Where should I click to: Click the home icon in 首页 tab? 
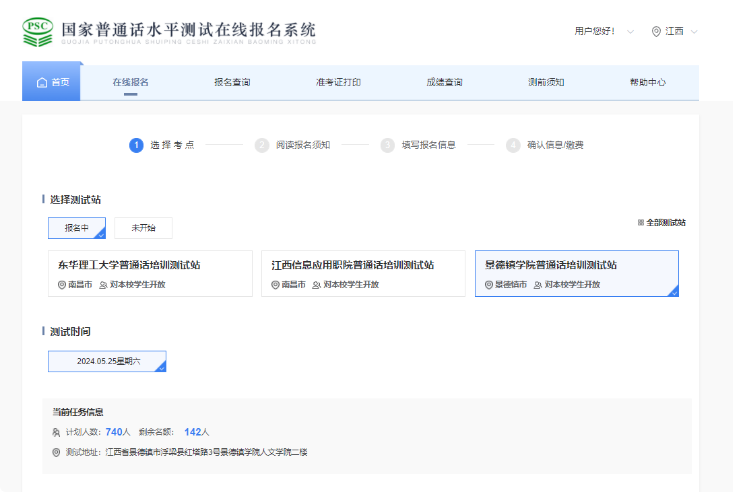pyautogui.click(x=41, y=83)
